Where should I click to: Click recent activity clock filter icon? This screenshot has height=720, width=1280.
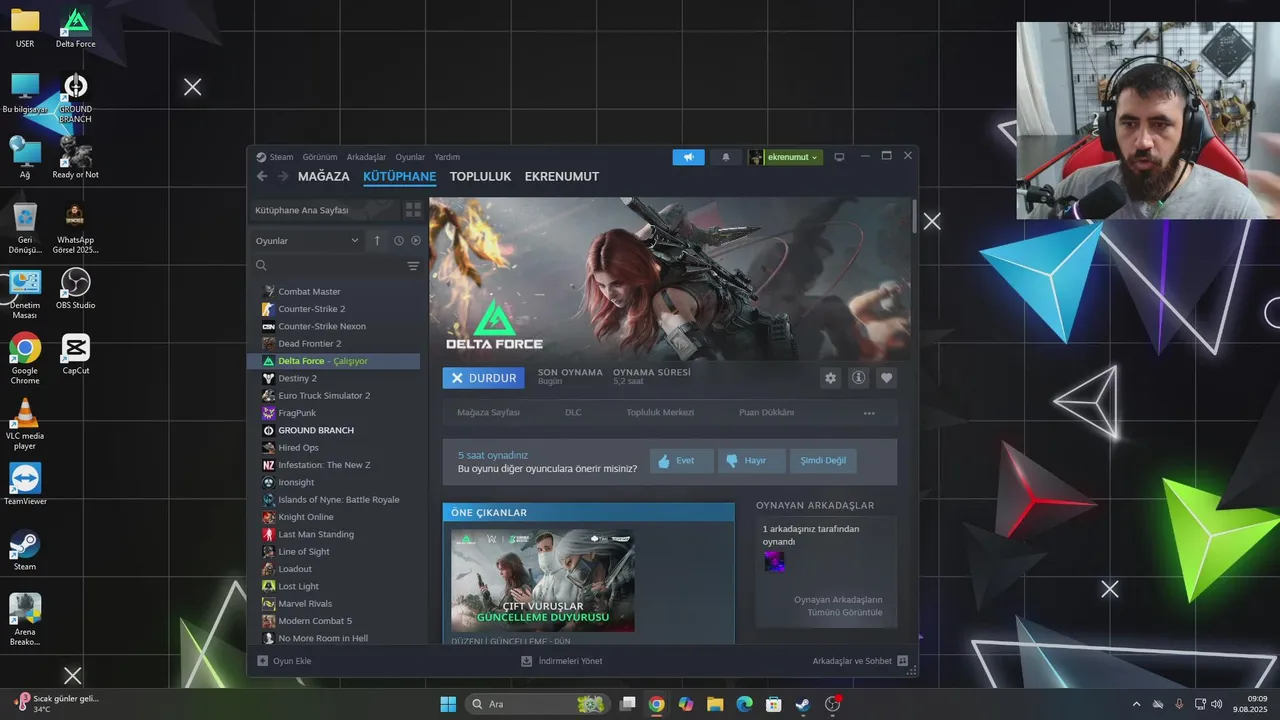[398, 240]
